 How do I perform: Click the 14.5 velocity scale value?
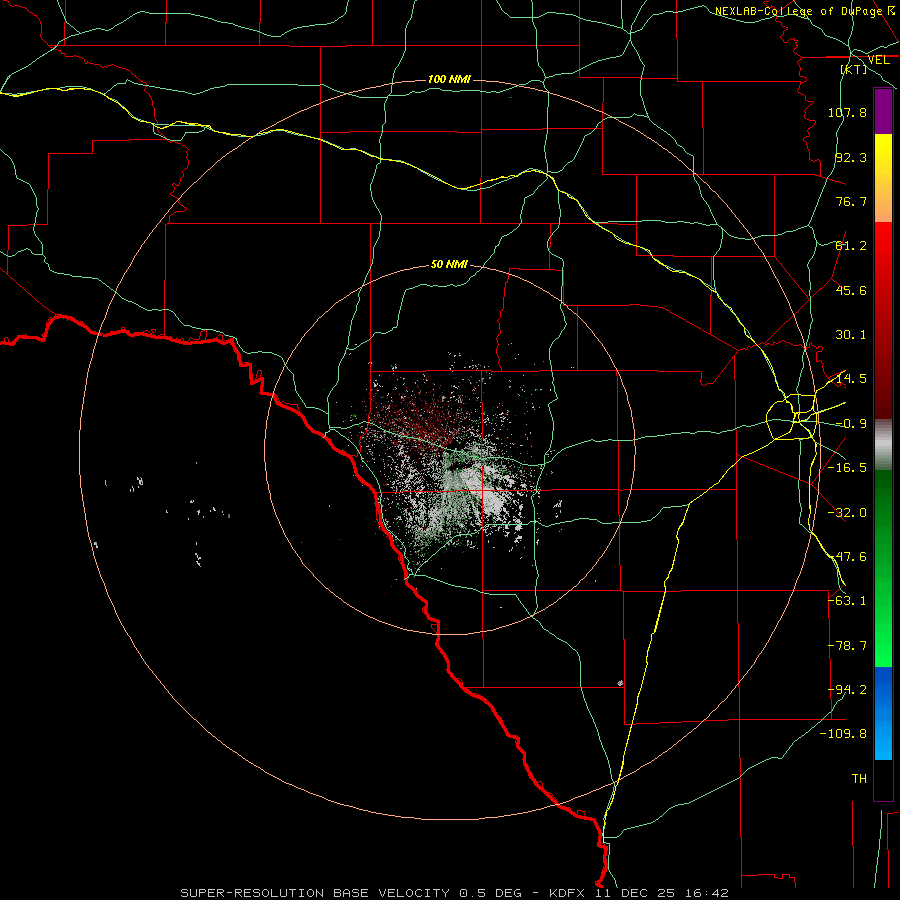851,379
